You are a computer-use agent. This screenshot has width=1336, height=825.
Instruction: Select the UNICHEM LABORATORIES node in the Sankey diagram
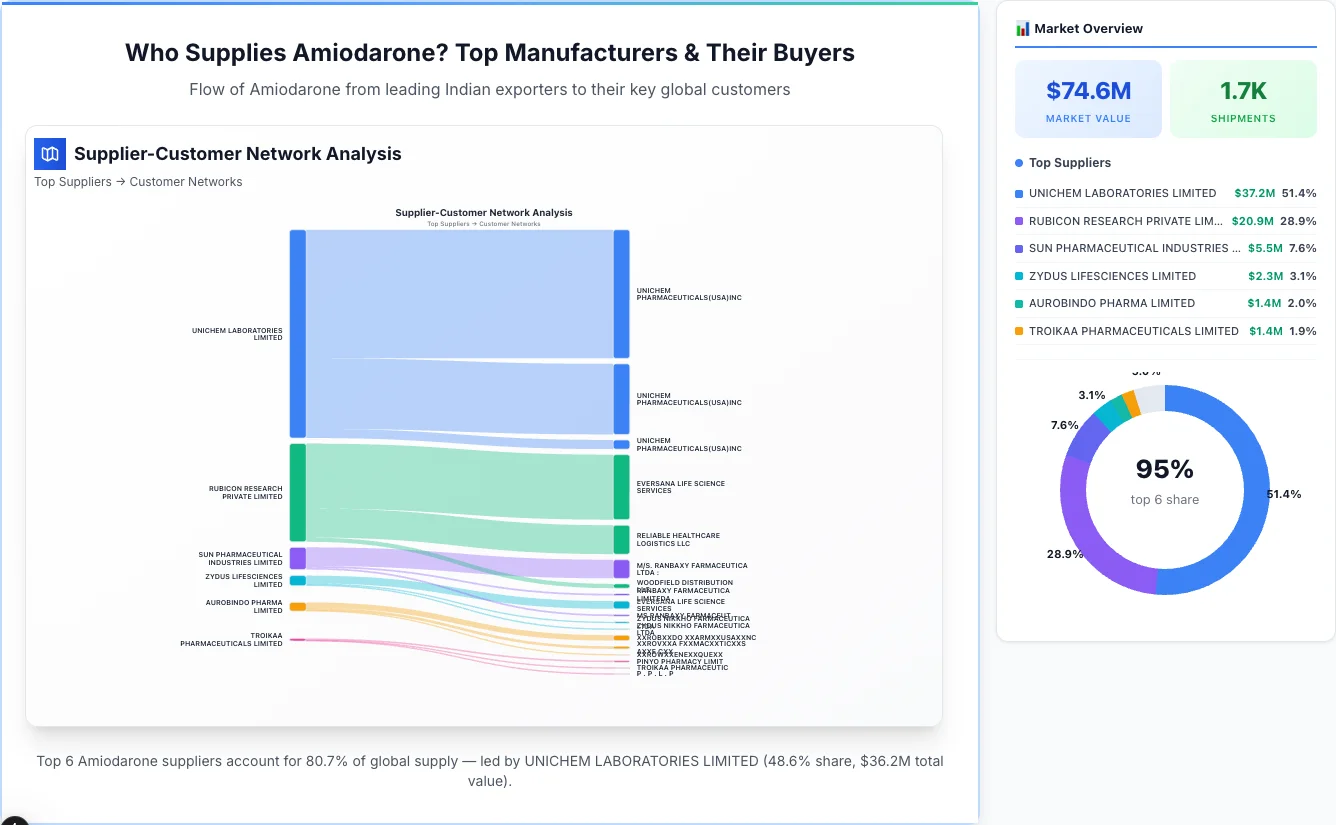tap(295, 333)
